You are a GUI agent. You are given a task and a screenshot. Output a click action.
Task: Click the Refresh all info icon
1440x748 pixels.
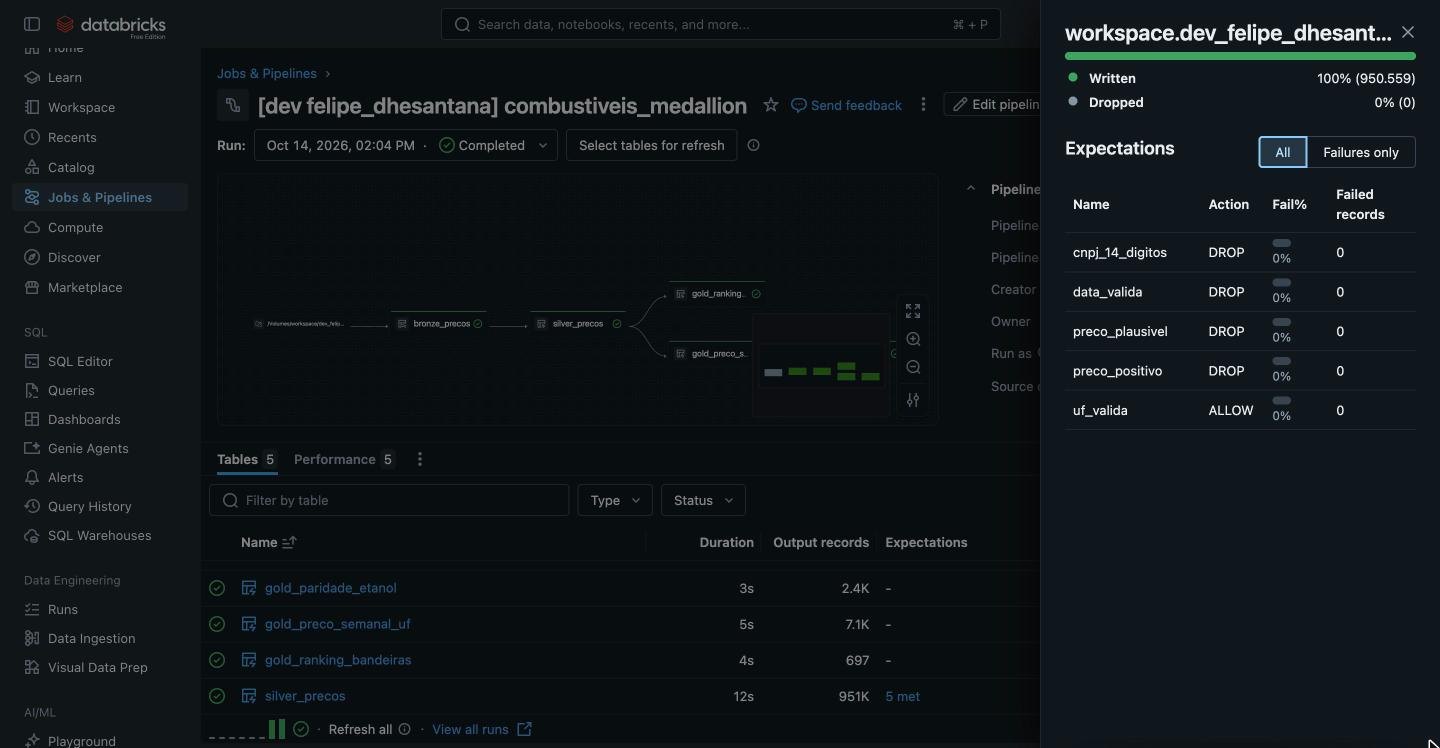tap(405, 729)
